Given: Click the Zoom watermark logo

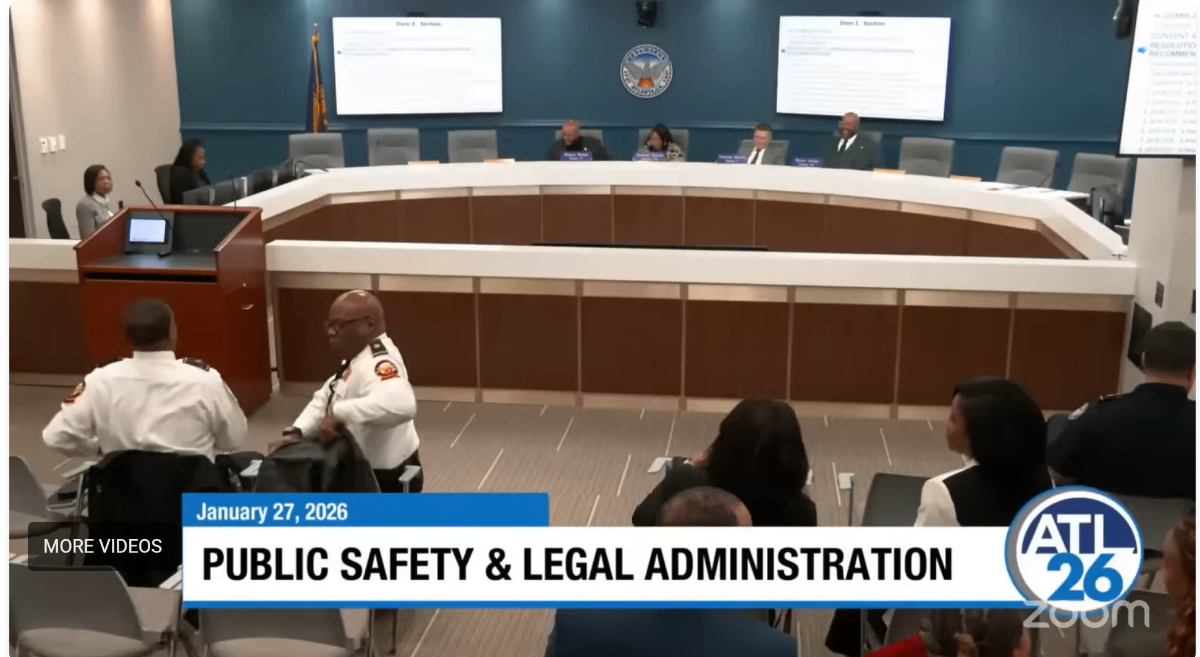Looking at the screenshot, I should point(1085,614).
